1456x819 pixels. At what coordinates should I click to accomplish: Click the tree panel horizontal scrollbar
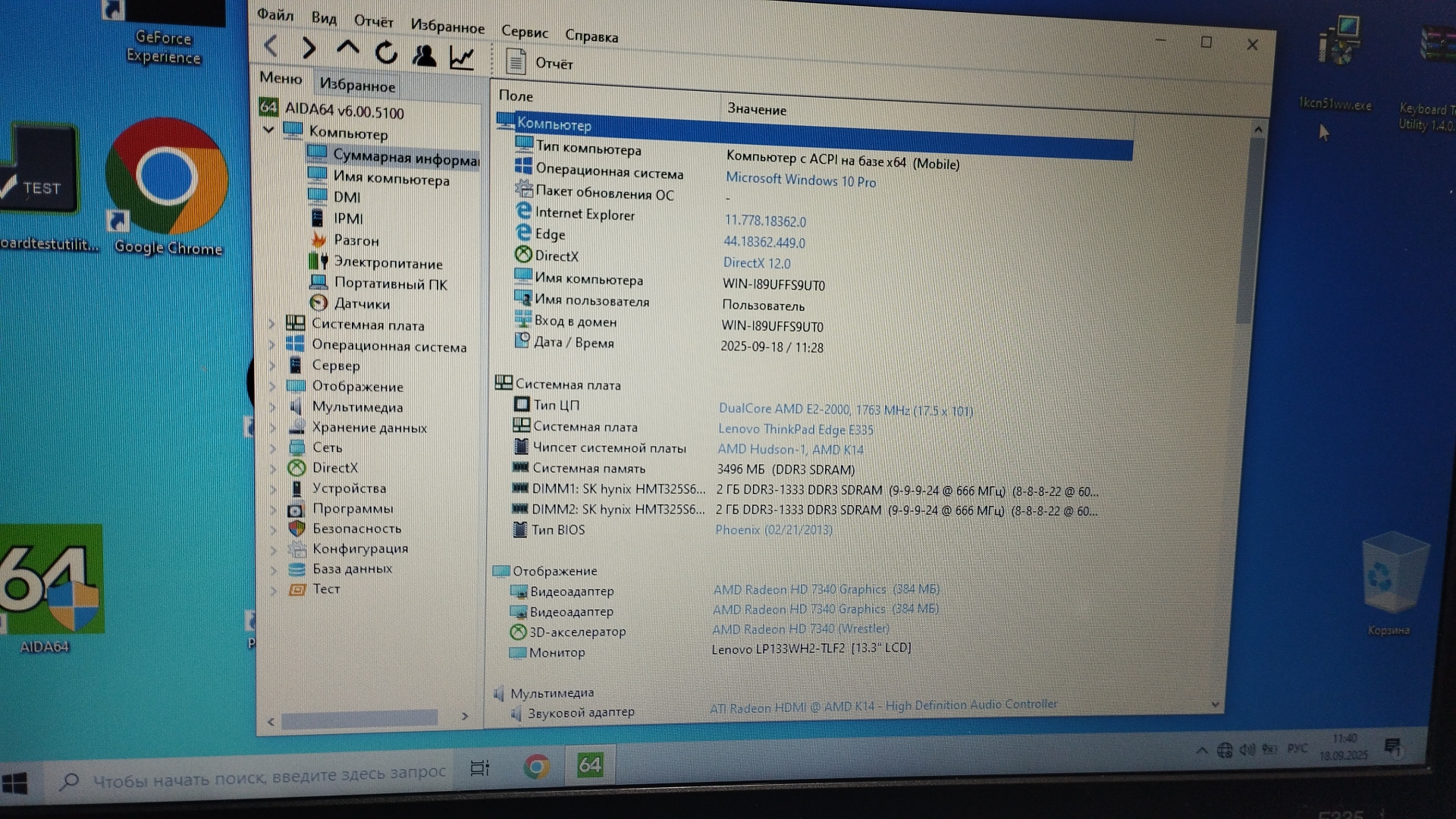pyautogui.click(x=359, y=717)
